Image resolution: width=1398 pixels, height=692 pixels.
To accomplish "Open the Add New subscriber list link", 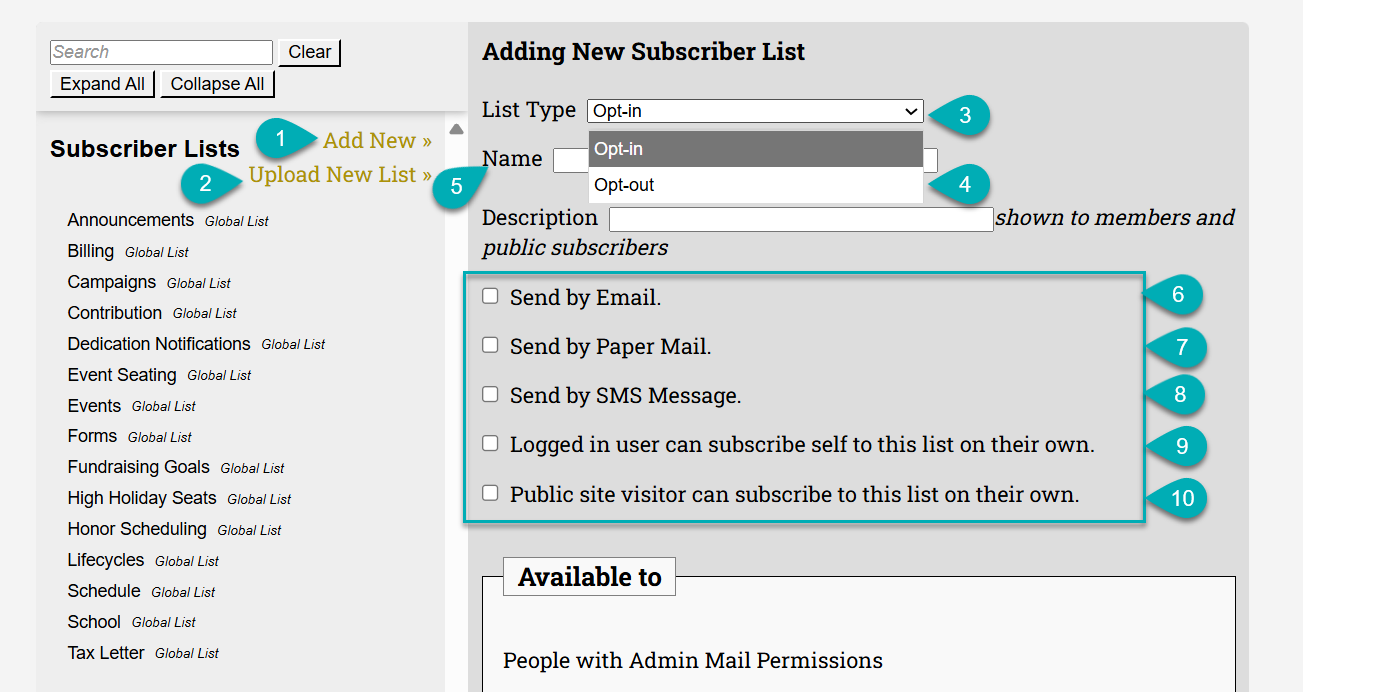I will (377, 140).
